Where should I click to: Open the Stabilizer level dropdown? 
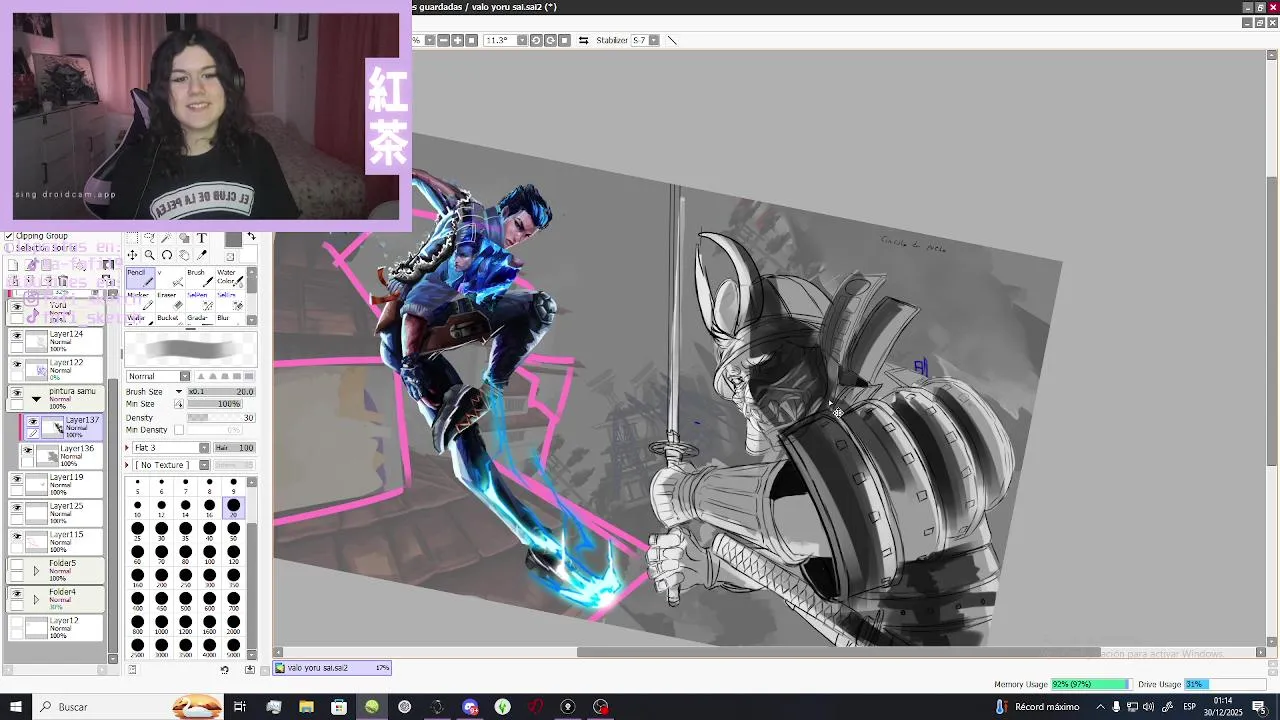(x=653, y=40)
